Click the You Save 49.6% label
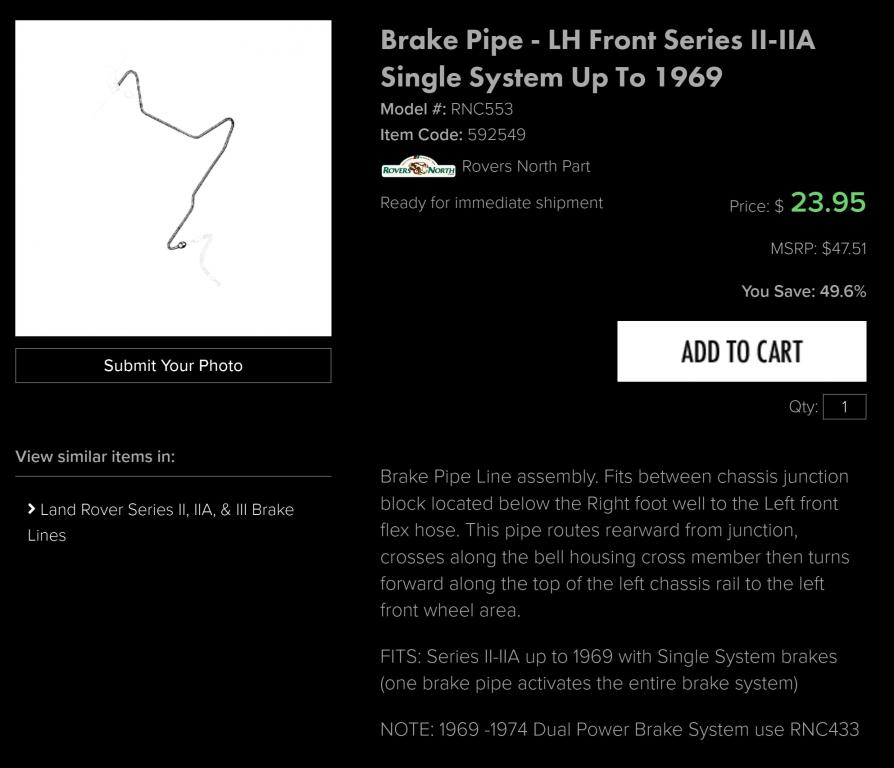 [803, 292]
